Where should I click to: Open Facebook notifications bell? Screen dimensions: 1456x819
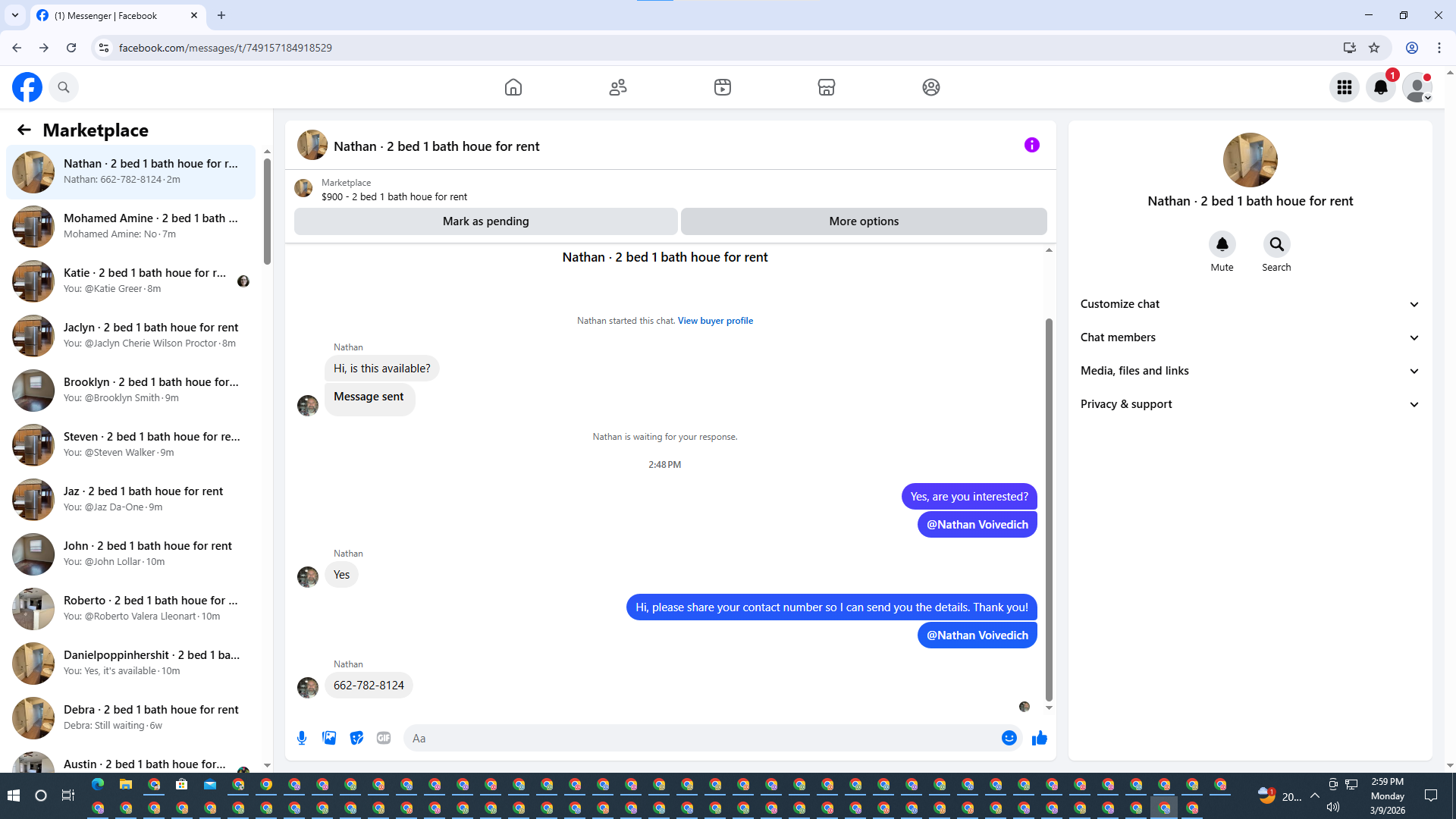(x=1381, y=87)
